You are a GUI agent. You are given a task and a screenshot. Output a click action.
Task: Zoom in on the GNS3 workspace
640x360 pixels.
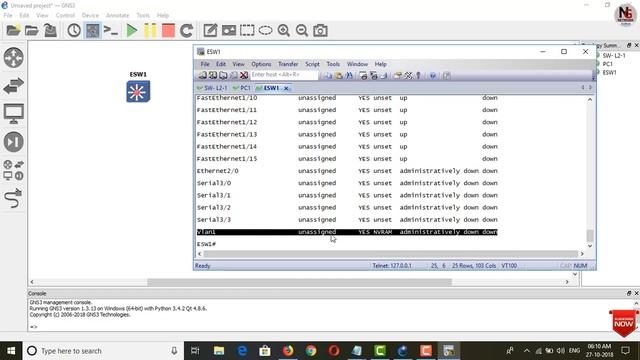tap(284, 31)
